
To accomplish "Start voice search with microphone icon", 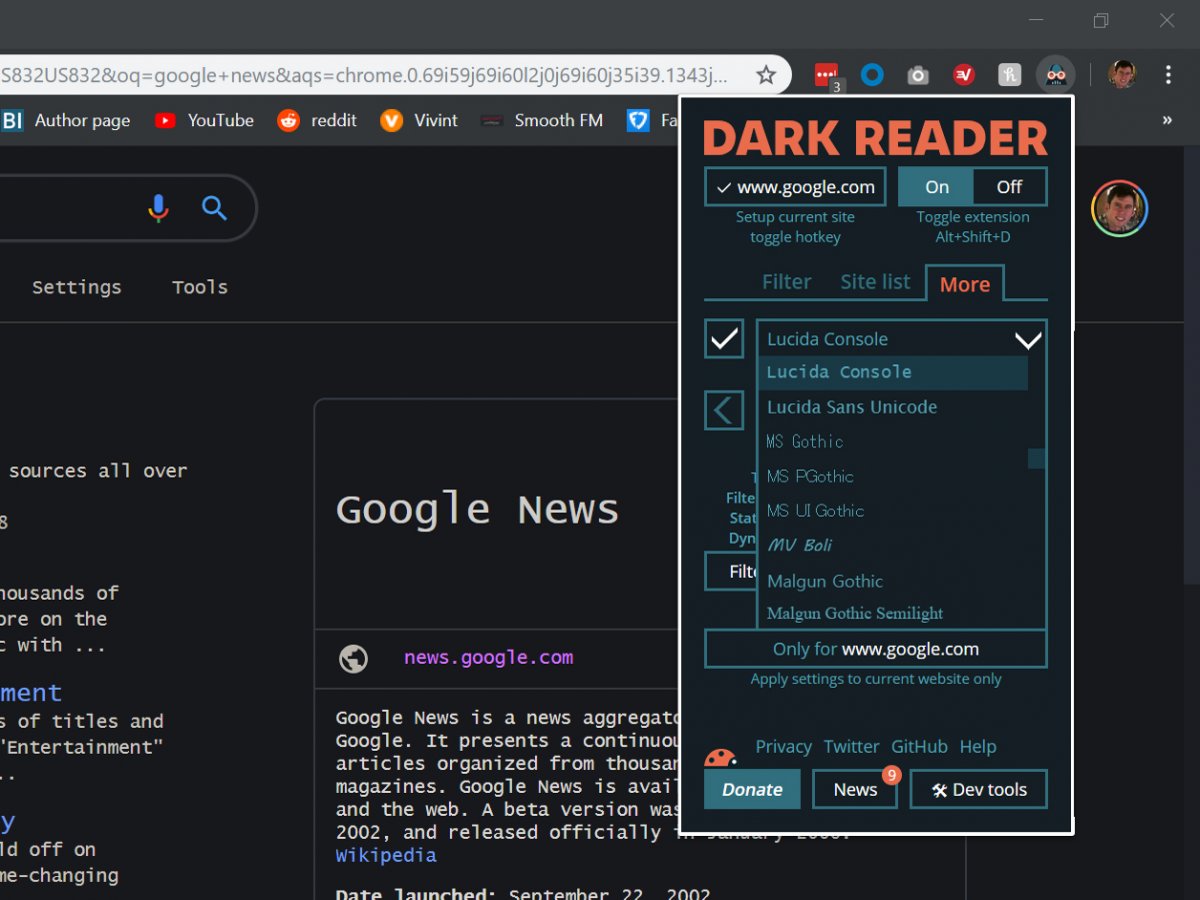I will [x=158, y=208].
